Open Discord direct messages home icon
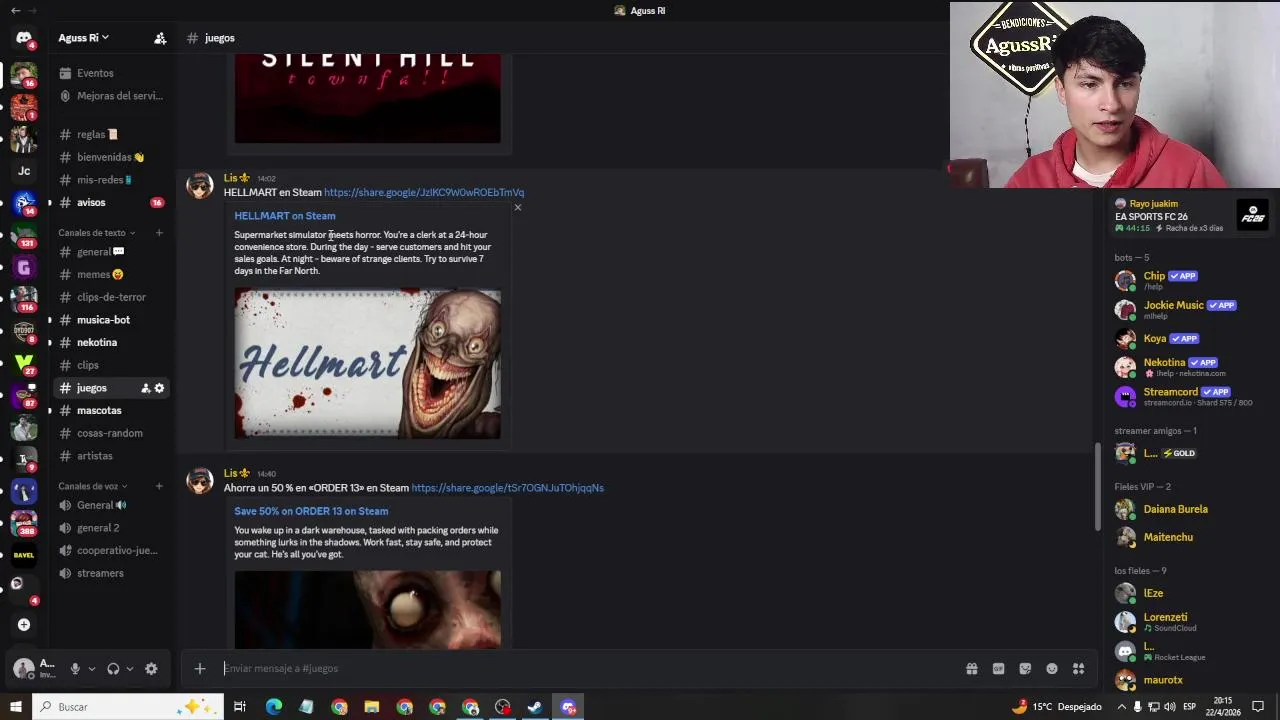Image resolution: width=1280 pixels, height=720 pixels. tap(24, 38)
